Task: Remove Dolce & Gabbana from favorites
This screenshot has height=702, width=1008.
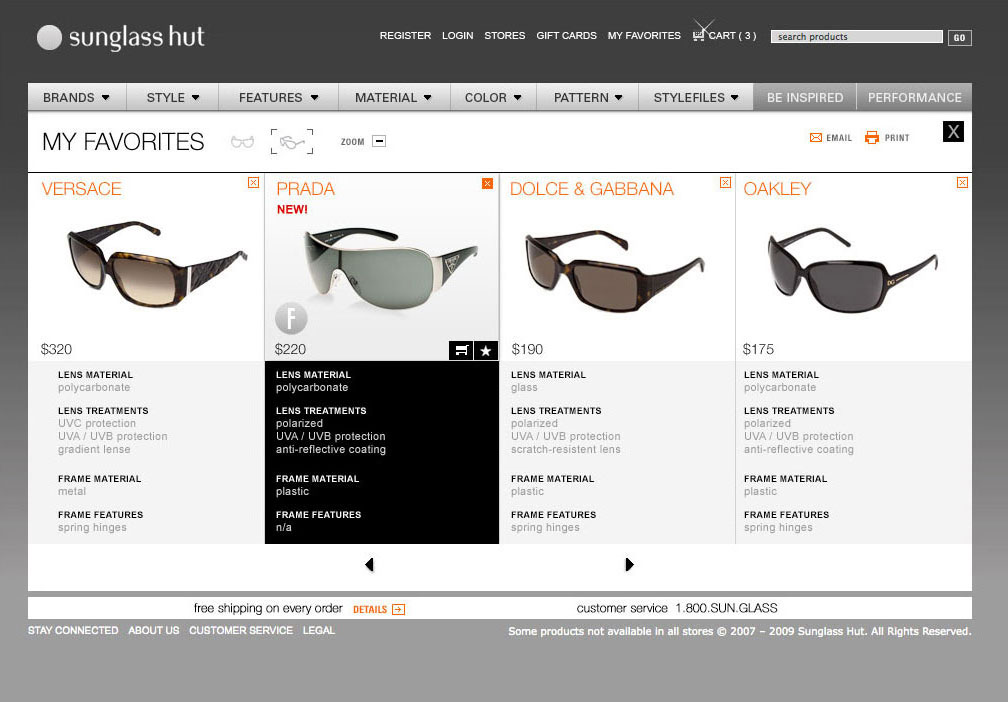Action: click(725, 183)
